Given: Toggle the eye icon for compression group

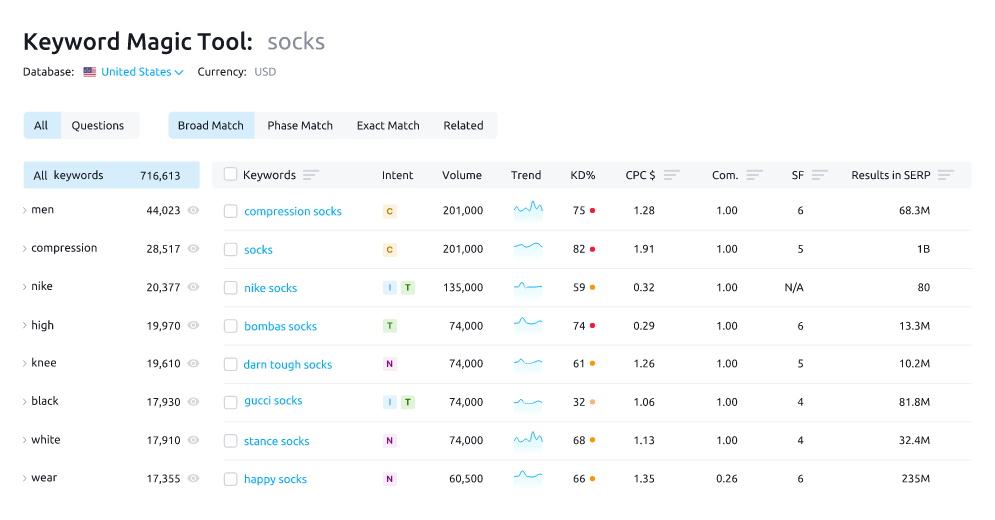Looking at the screenshot, I should pyautogui.click(x=194, y=248).
